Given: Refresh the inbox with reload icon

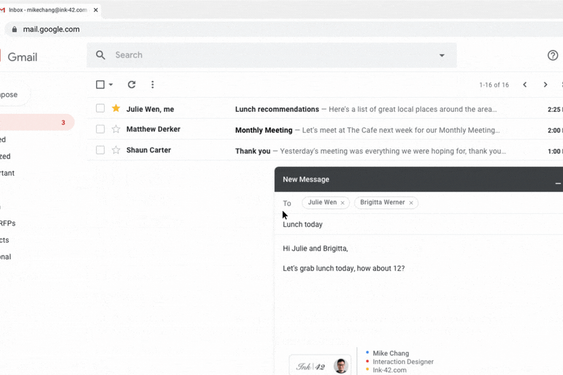Looking at the screenshot, I should pos(132,84).
